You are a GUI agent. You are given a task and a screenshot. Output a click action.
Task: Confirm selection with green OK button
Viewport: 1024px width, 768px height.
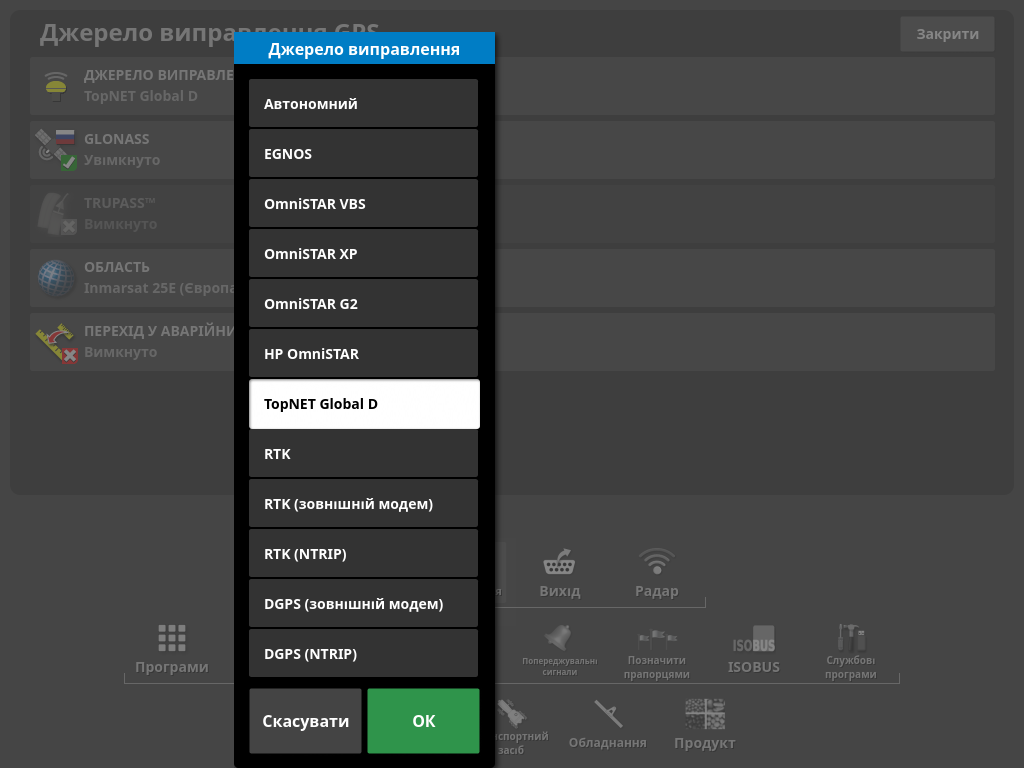coord(423,721)
